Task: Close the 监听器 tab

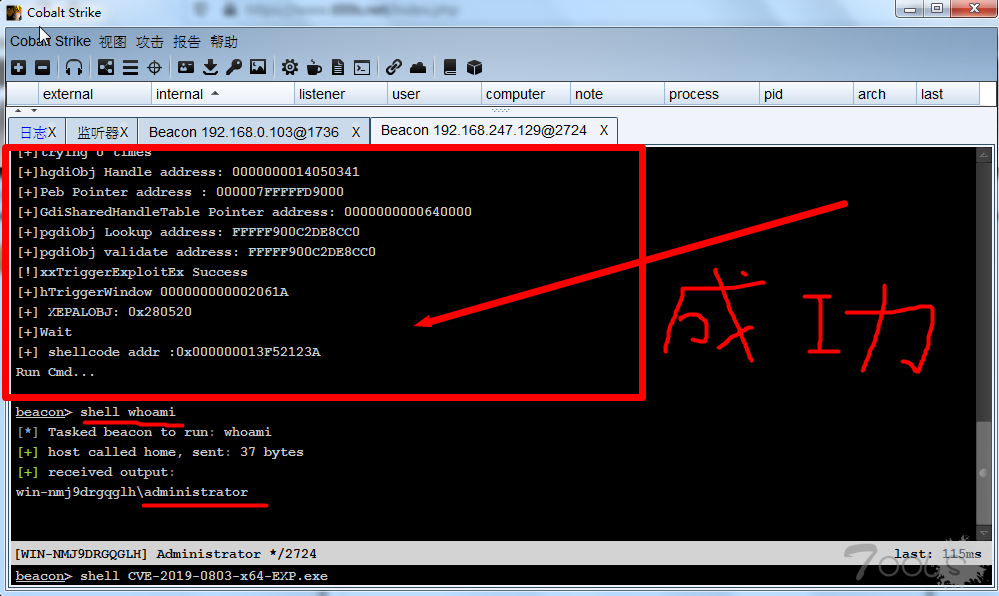Action: click(124, 133)
